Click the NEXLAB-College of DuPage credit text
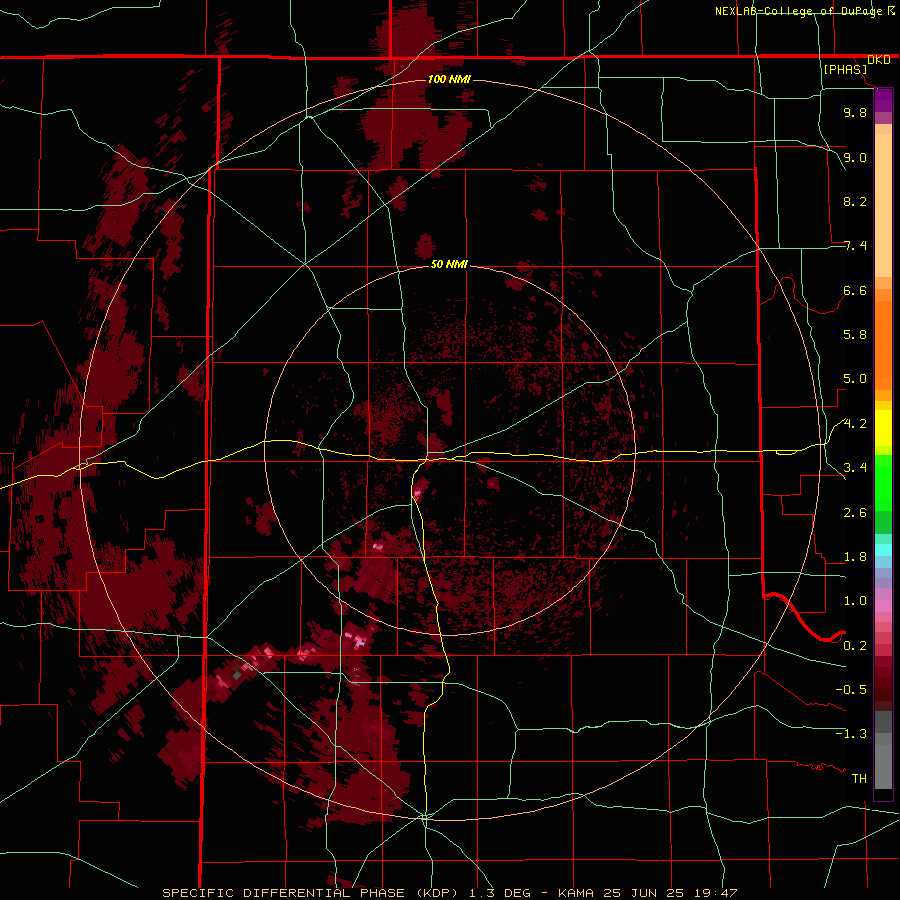 click(x=799, y=11)
